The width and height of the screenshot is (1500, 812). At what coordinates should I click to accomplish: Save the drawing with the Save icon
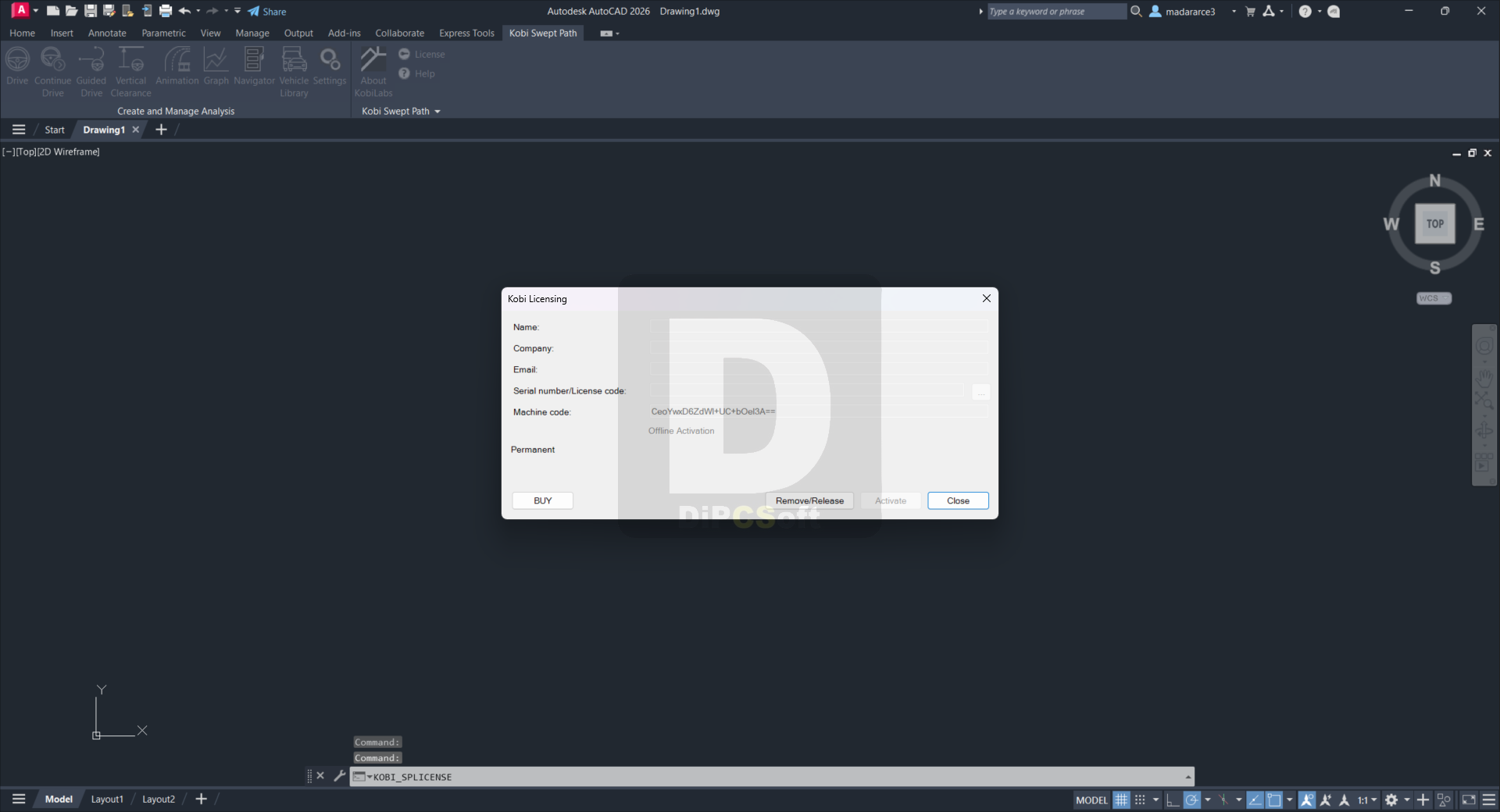click(x=90, y=11)
